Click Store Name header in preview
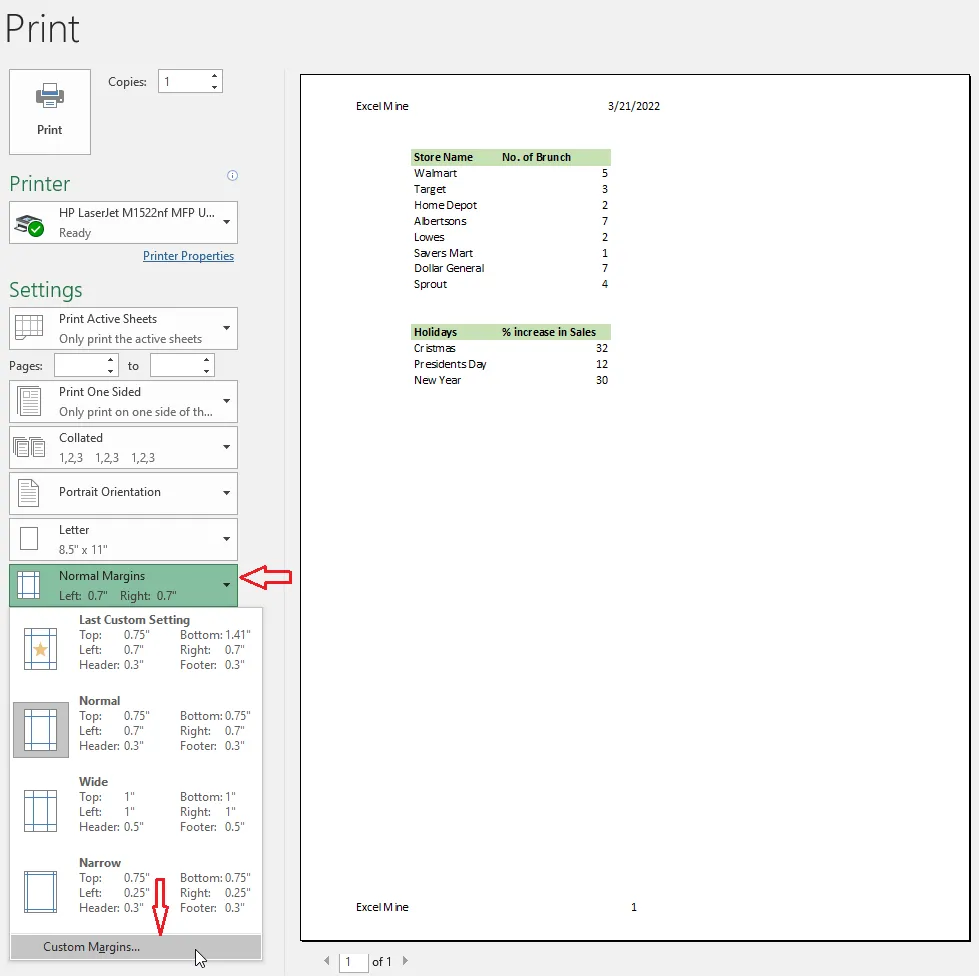The height and width of the screenshot is (976, 979). tap(443, 157)
